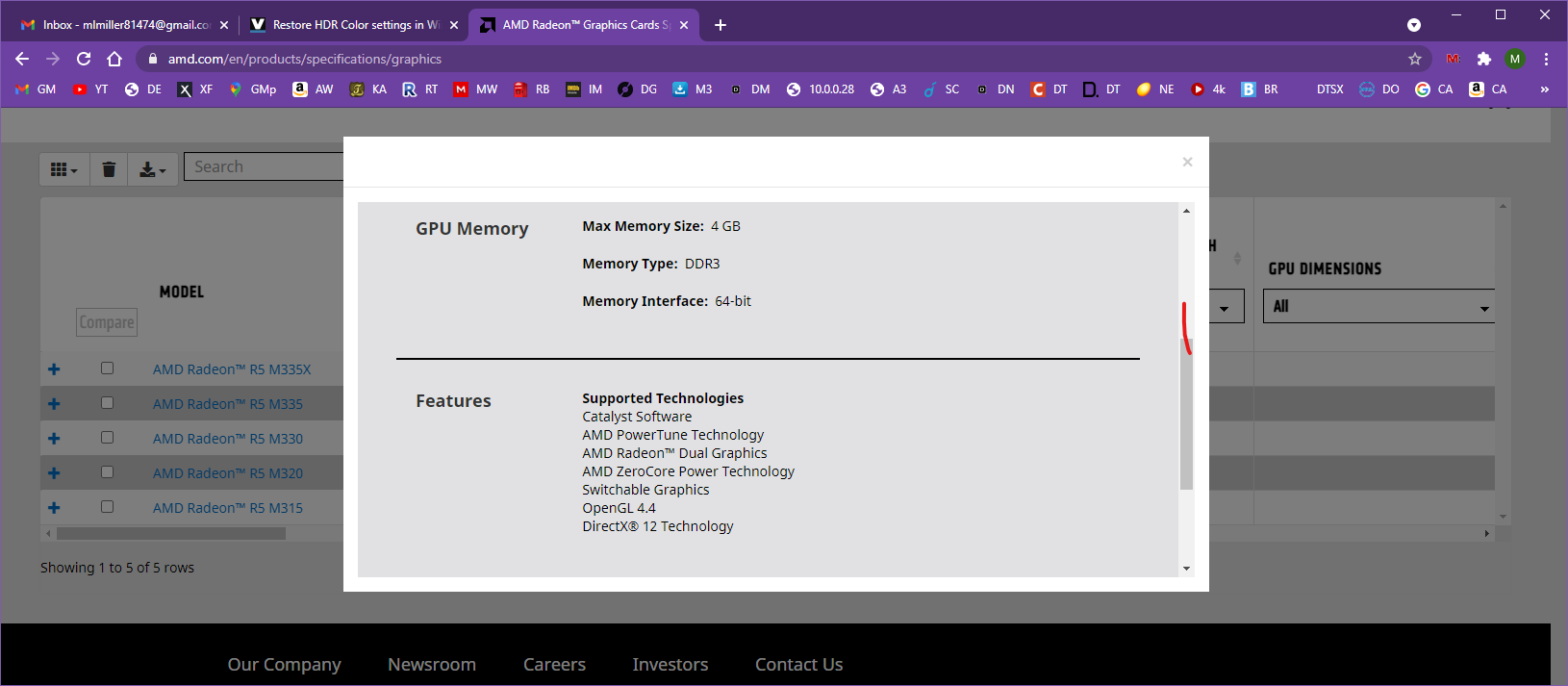Open GPU Dimensions All filter dropdown

[x=1379, y=307]
